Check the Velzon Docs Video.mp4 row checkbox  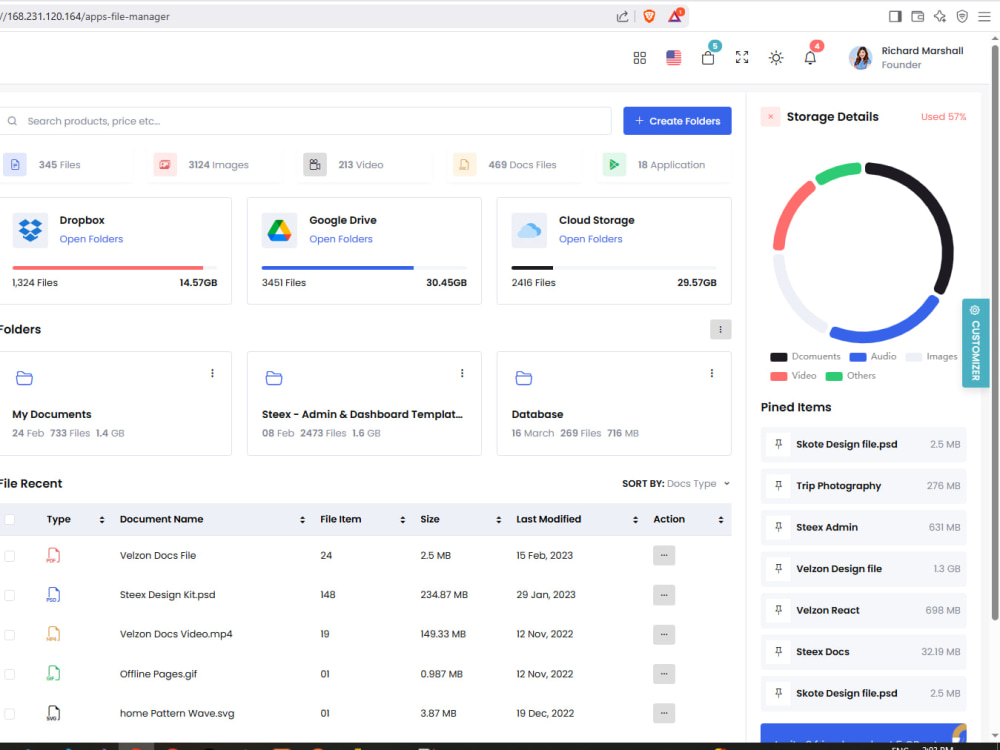click(x=10, y=635)
